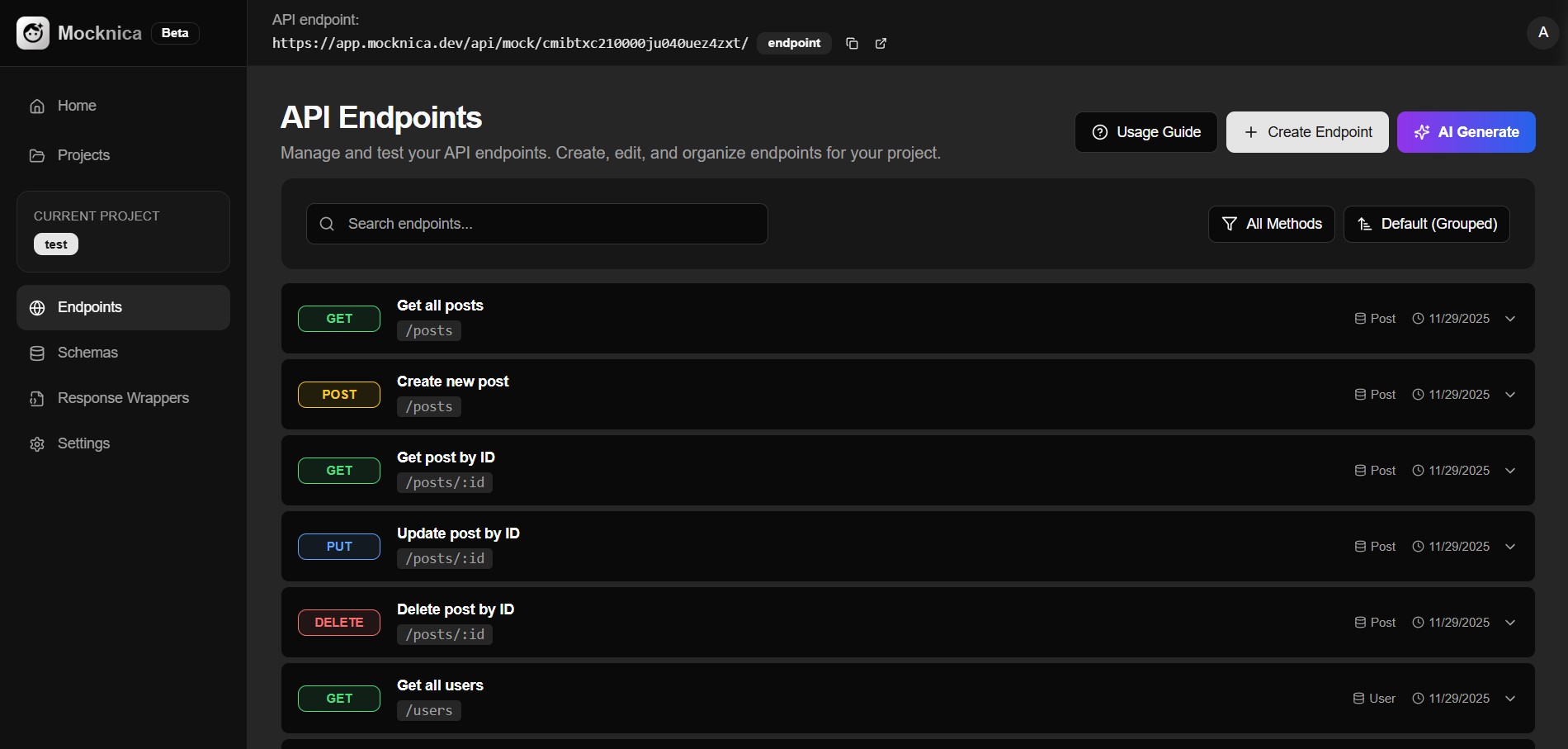Click the sparkles icon on AI Generate
The height and width of the screenshot is (749, 1568).
[1422, 132]
